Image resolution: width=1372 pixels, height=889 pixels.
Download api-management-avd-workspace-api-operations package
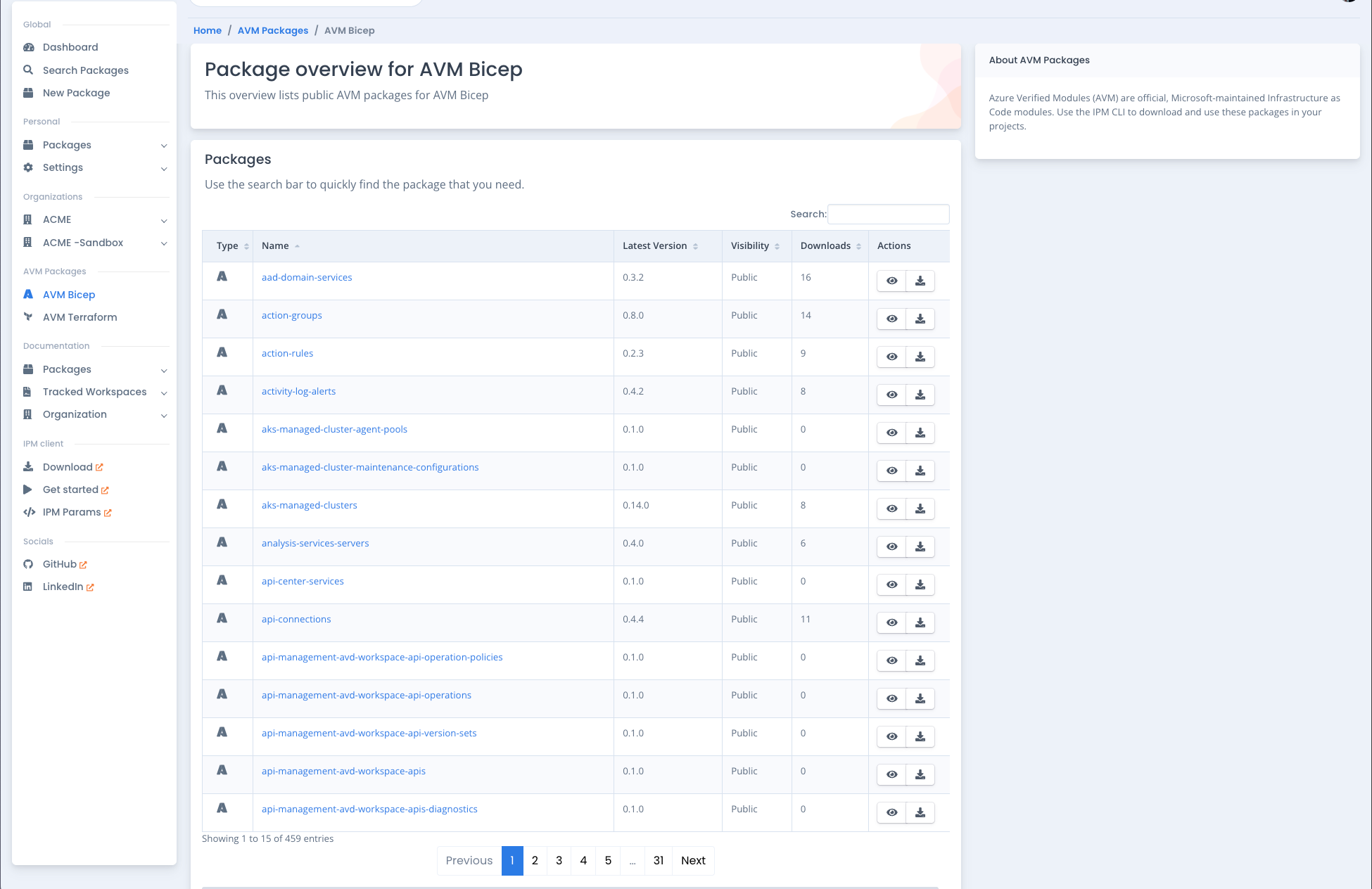coord(920,698)
